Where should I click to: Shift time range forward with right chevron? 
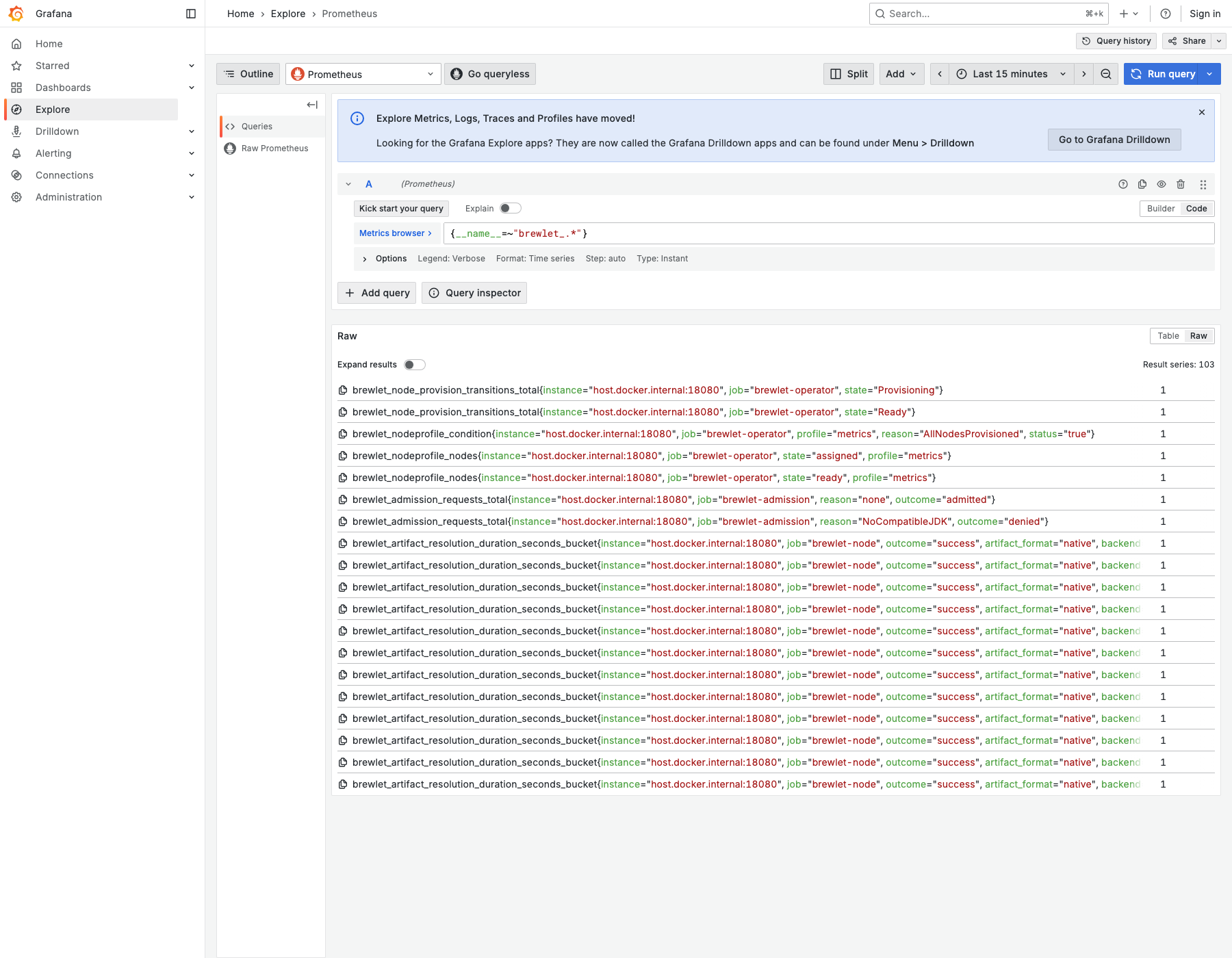tap(1084, 74)
